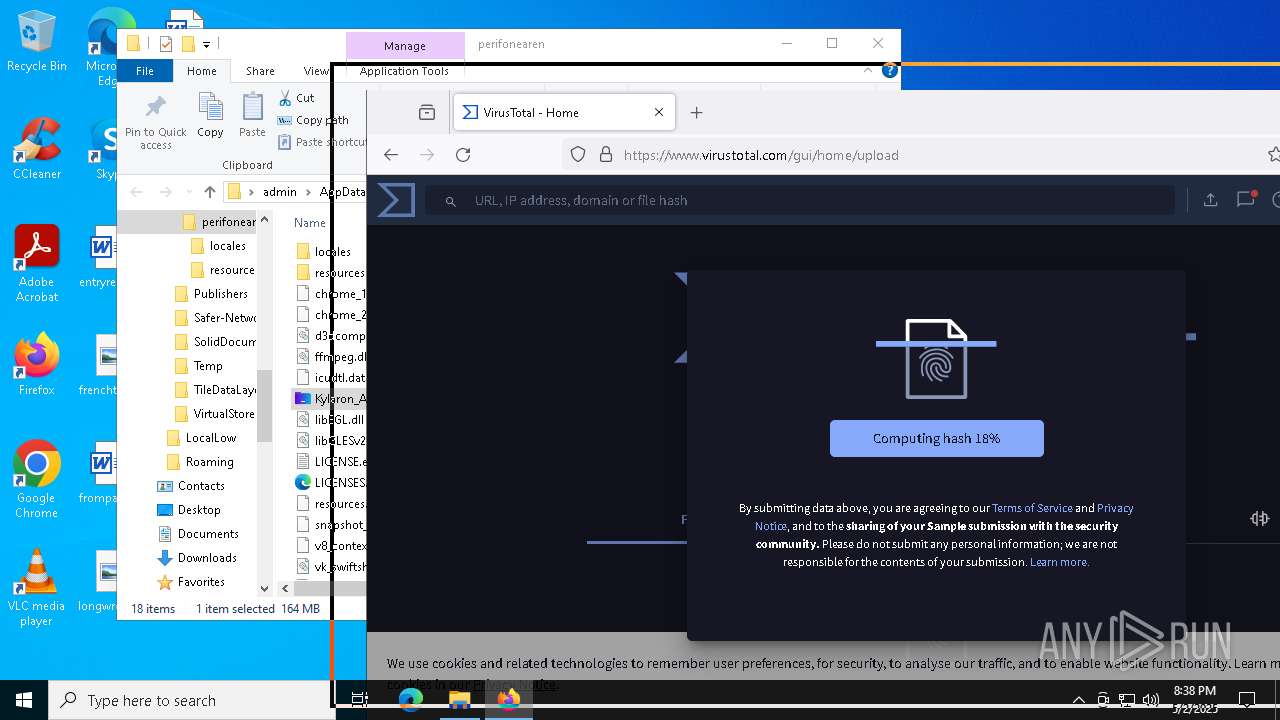Click the Paste ribbon button in Explorer

pos(252,115)
